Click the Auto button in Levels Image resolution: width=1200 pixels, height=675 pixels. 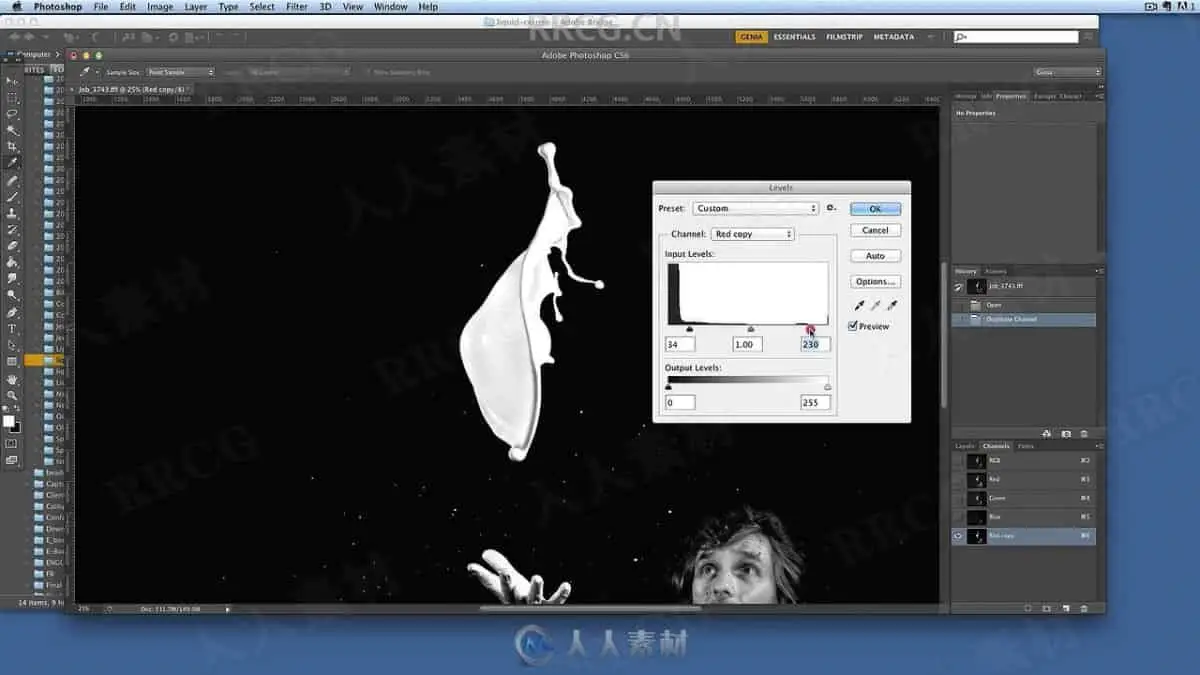tap(875, 256)
